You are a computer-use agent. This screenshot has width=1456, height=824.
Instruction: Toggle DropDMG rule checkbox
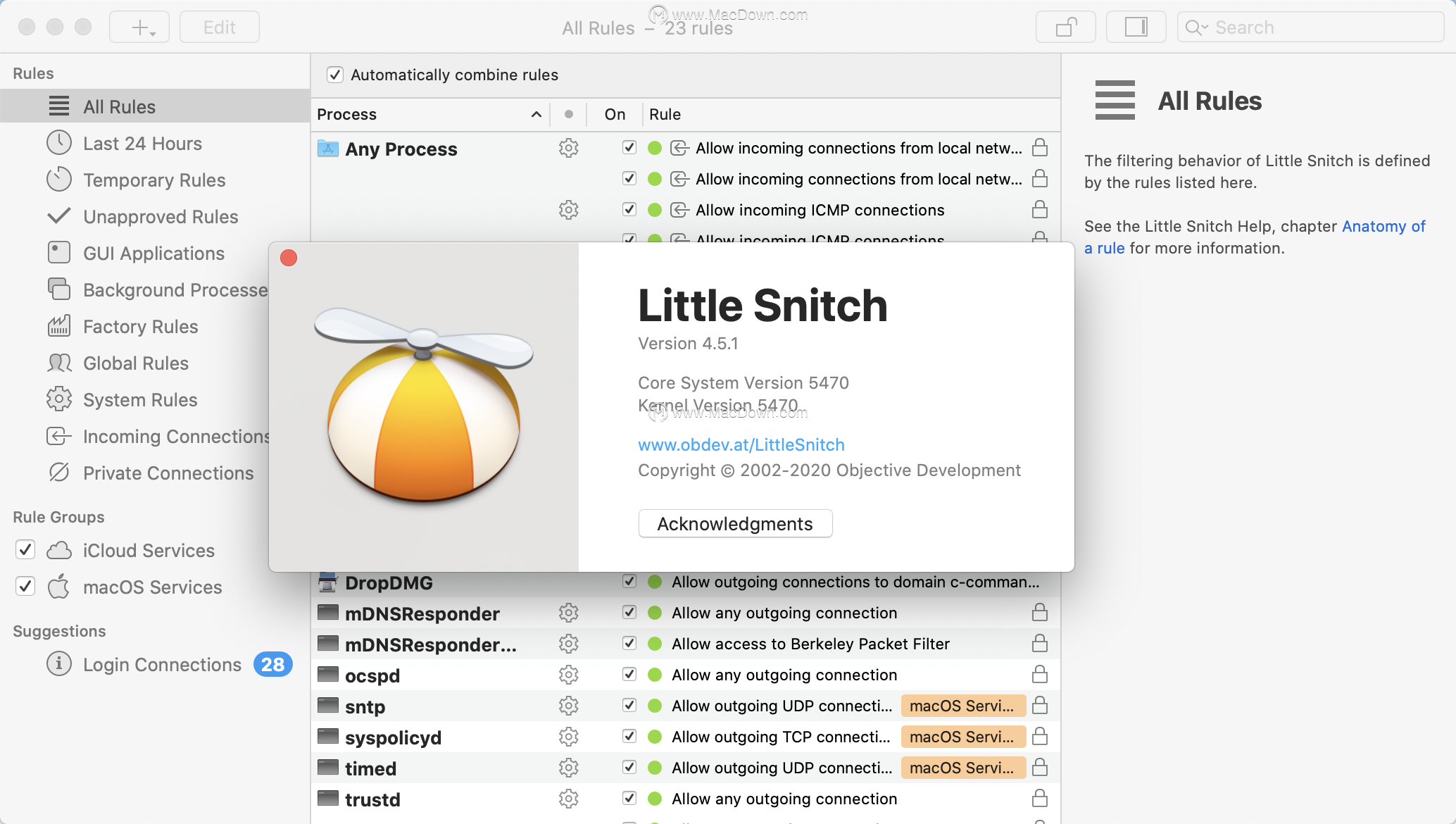coord(629,581)
